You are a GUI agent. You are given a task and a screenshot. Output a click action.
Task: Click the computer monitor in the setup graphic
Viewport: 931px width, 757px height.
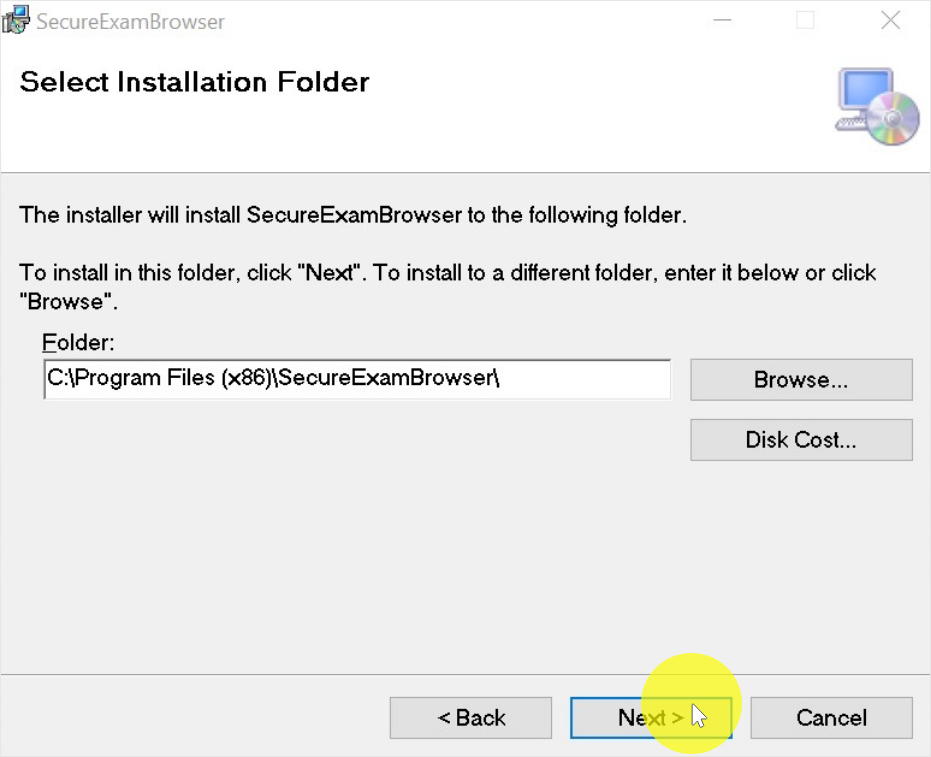[862, 95]
